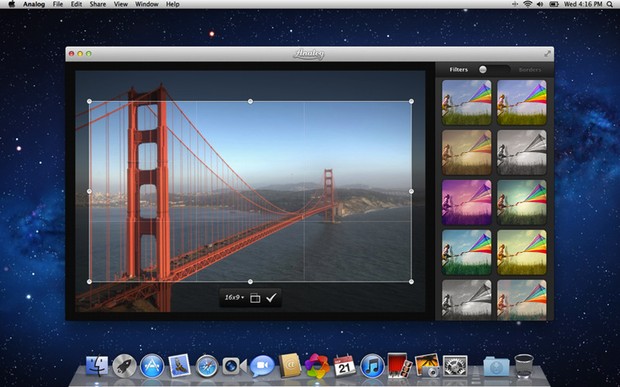Click the bottom-right crop corner handle

412,282
